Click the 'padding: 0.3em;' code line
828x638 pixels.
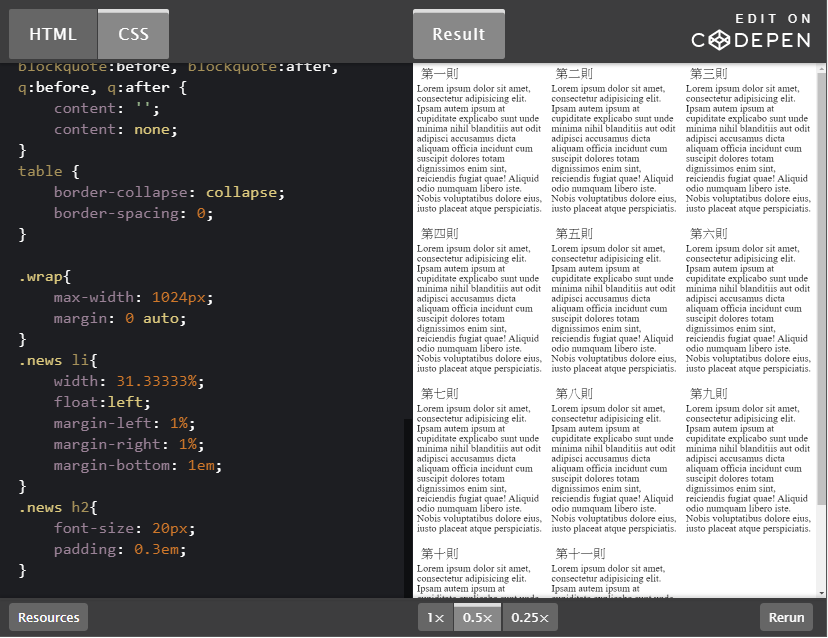pos(120,549)
